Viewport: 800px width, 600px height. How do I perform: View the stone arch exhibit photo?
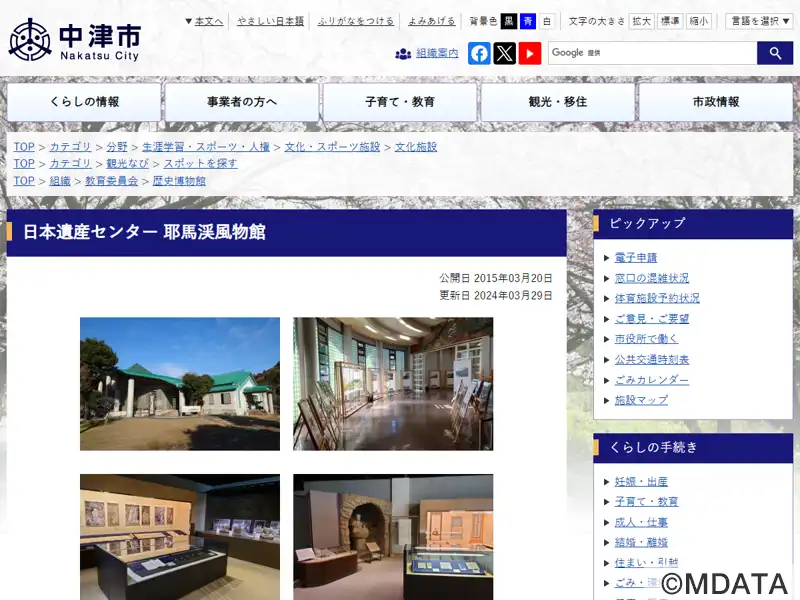tap(393, 537)
